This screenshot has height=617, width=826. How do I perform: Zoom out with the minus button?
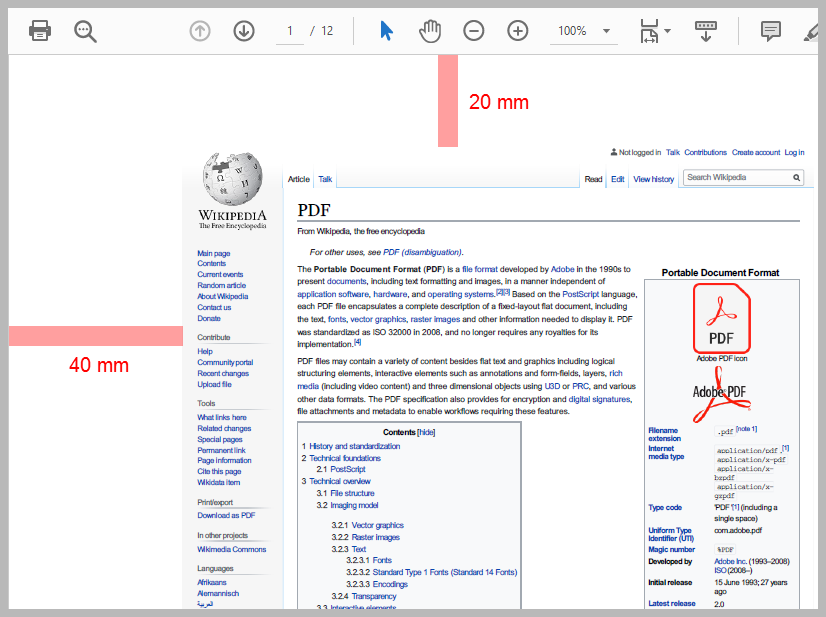coord(474,31)
